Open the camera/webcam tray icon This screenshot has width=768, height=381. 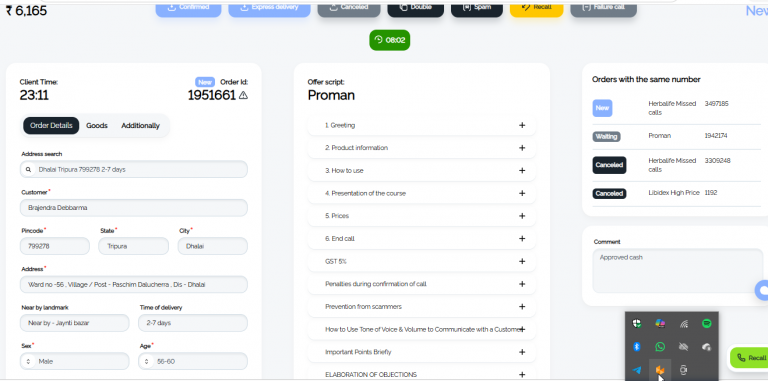[x=683, y=370]
